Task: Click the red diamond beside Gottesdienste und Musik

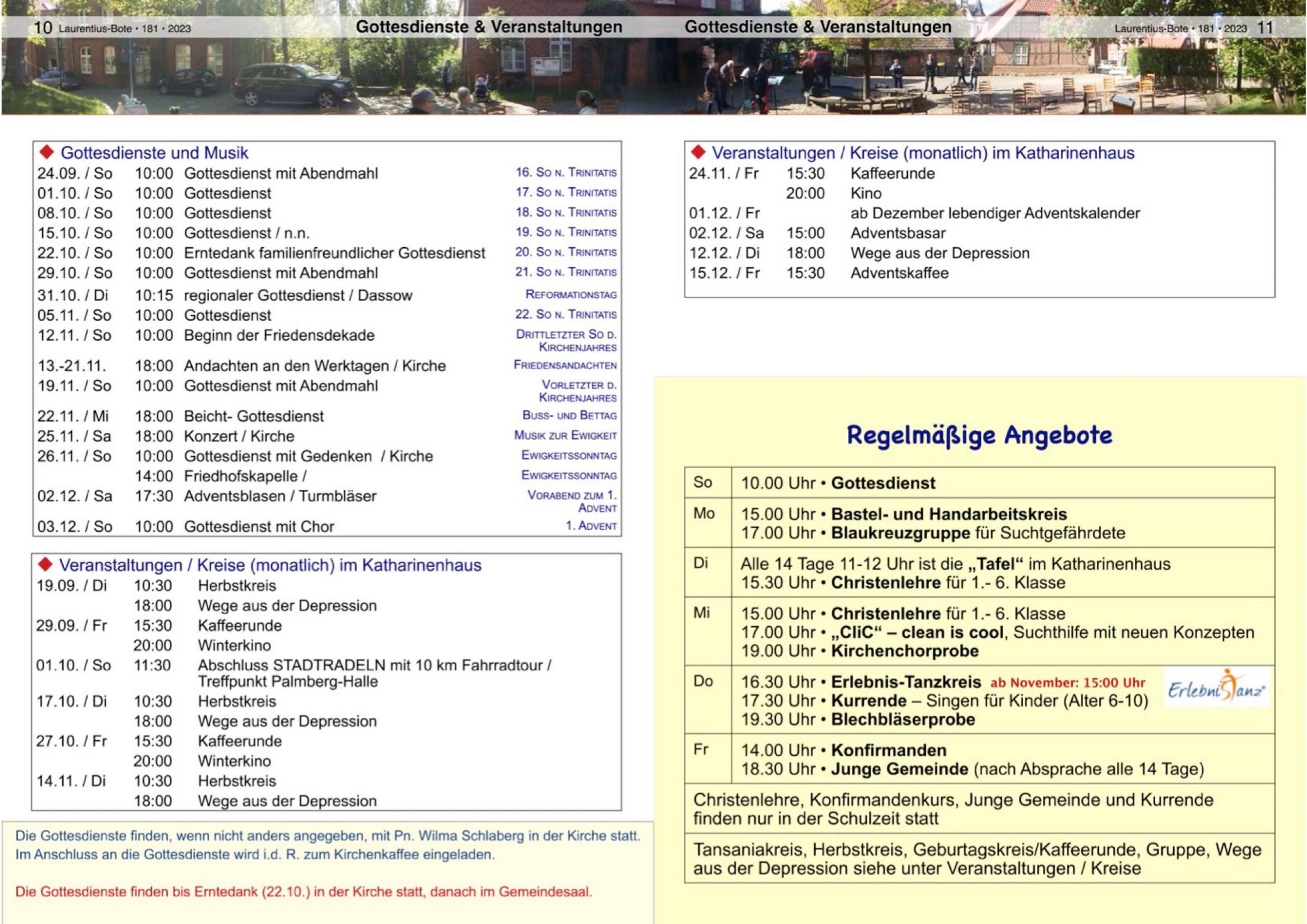Action: coord(46,152)
